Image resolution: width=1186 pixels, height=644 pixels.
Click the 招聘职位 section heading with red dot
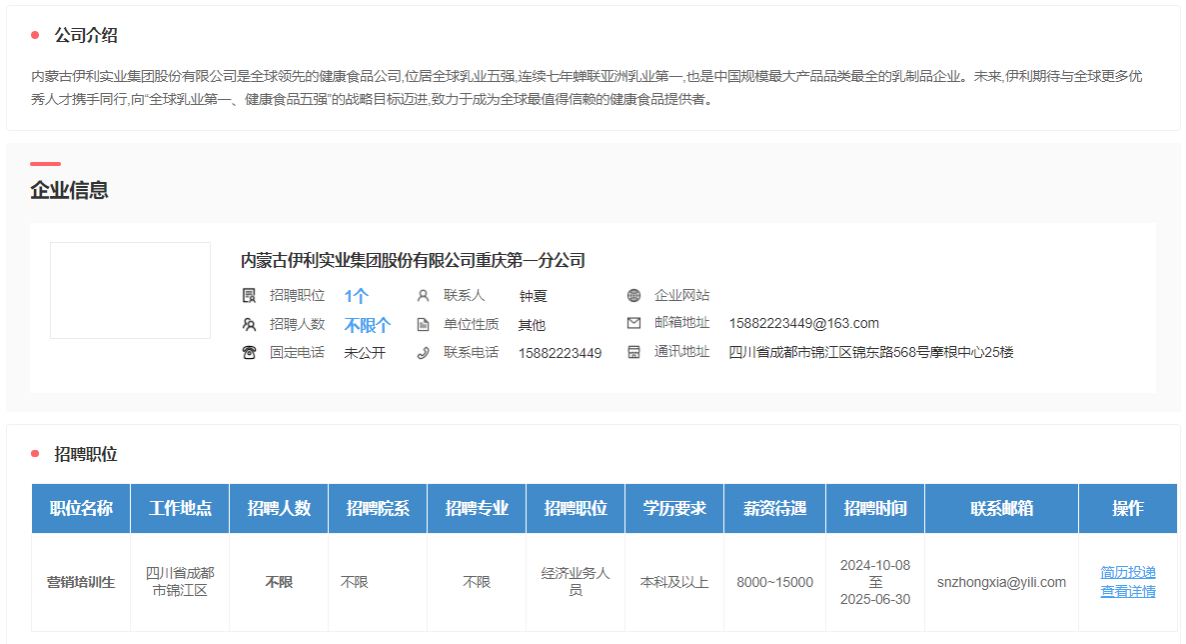pyautogui.click(x=85, y=454)
